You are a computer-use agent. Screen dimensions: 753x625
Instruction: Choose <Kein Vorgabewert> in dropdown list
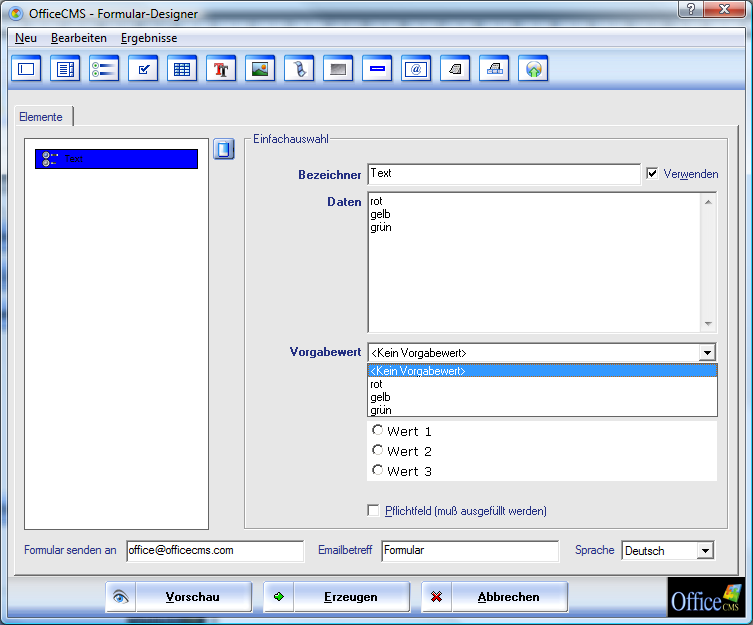pos(542,371)
